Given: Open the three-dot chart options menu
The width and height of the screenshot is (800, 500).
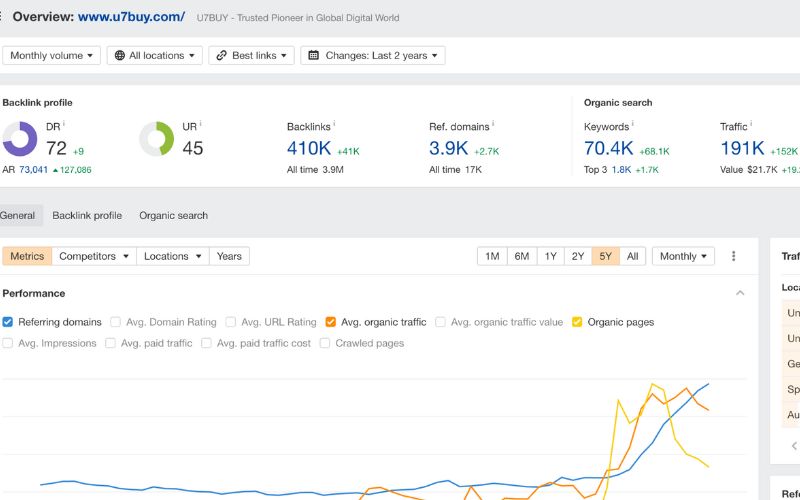Looking at the screenshot, I should click(x=733, y=256).
